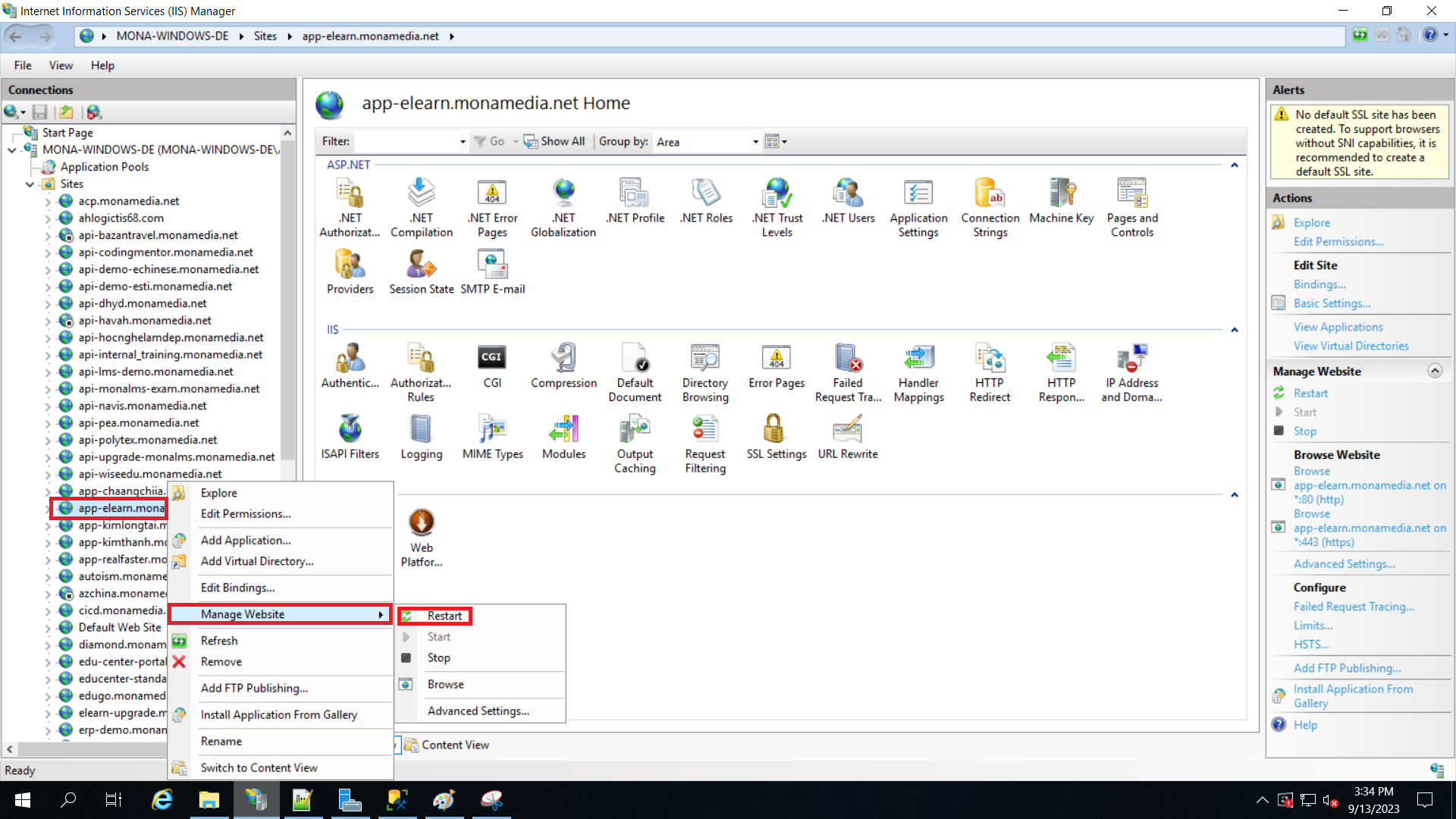The width and height of the screenshot is (1456, 819).
Task: Click the Limits... configure link
Action: (x=1313, y=626)
